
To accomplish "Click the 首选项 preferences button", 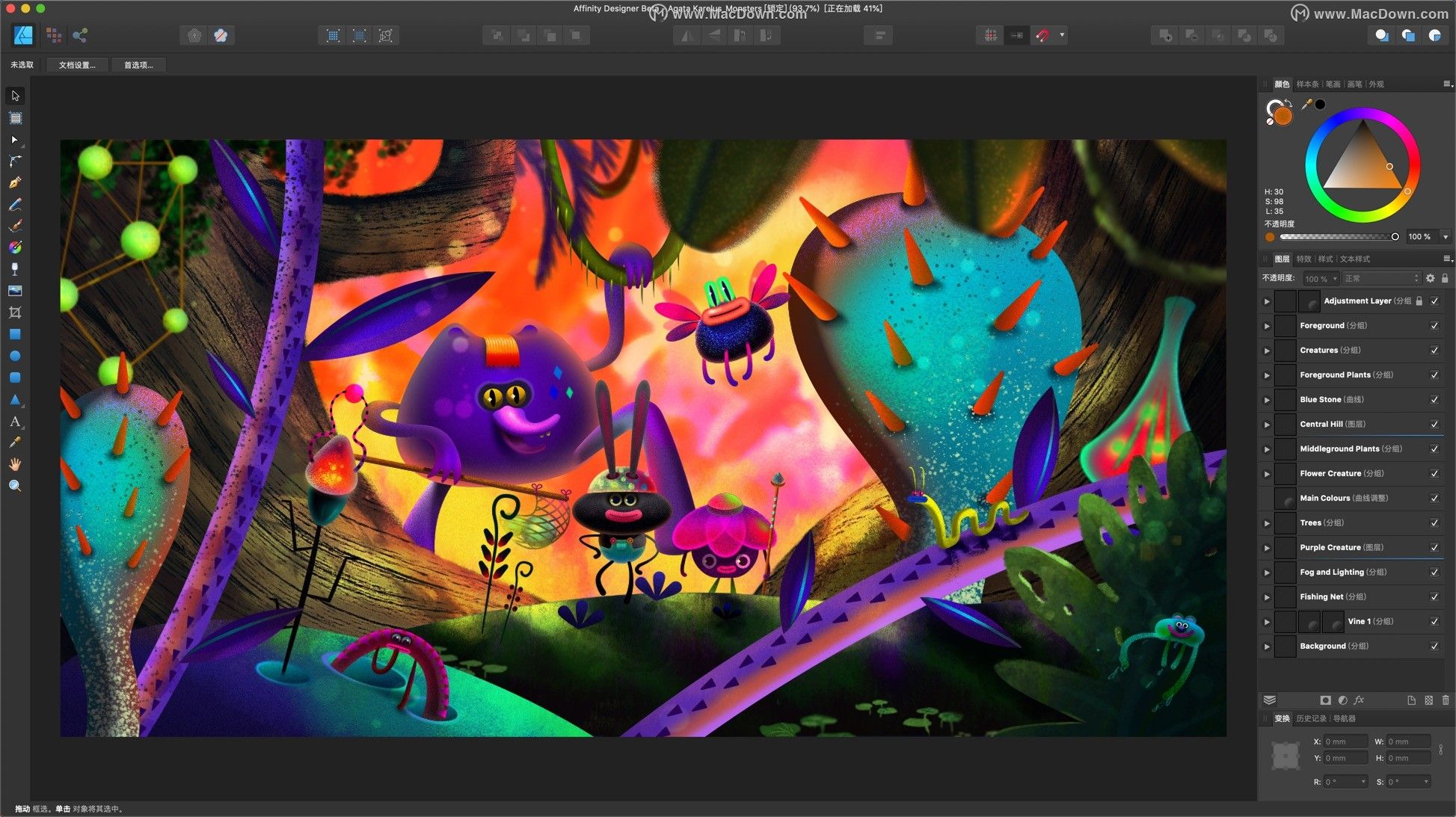I will 138,65.
